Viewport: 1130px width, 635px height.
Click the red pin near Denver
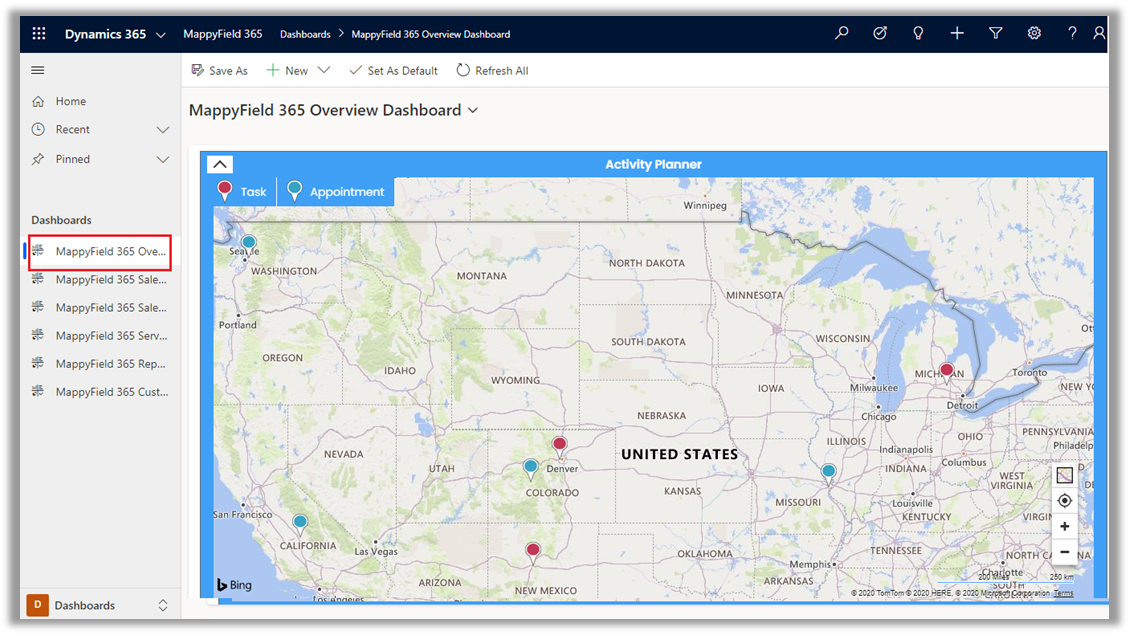(559, 444)
